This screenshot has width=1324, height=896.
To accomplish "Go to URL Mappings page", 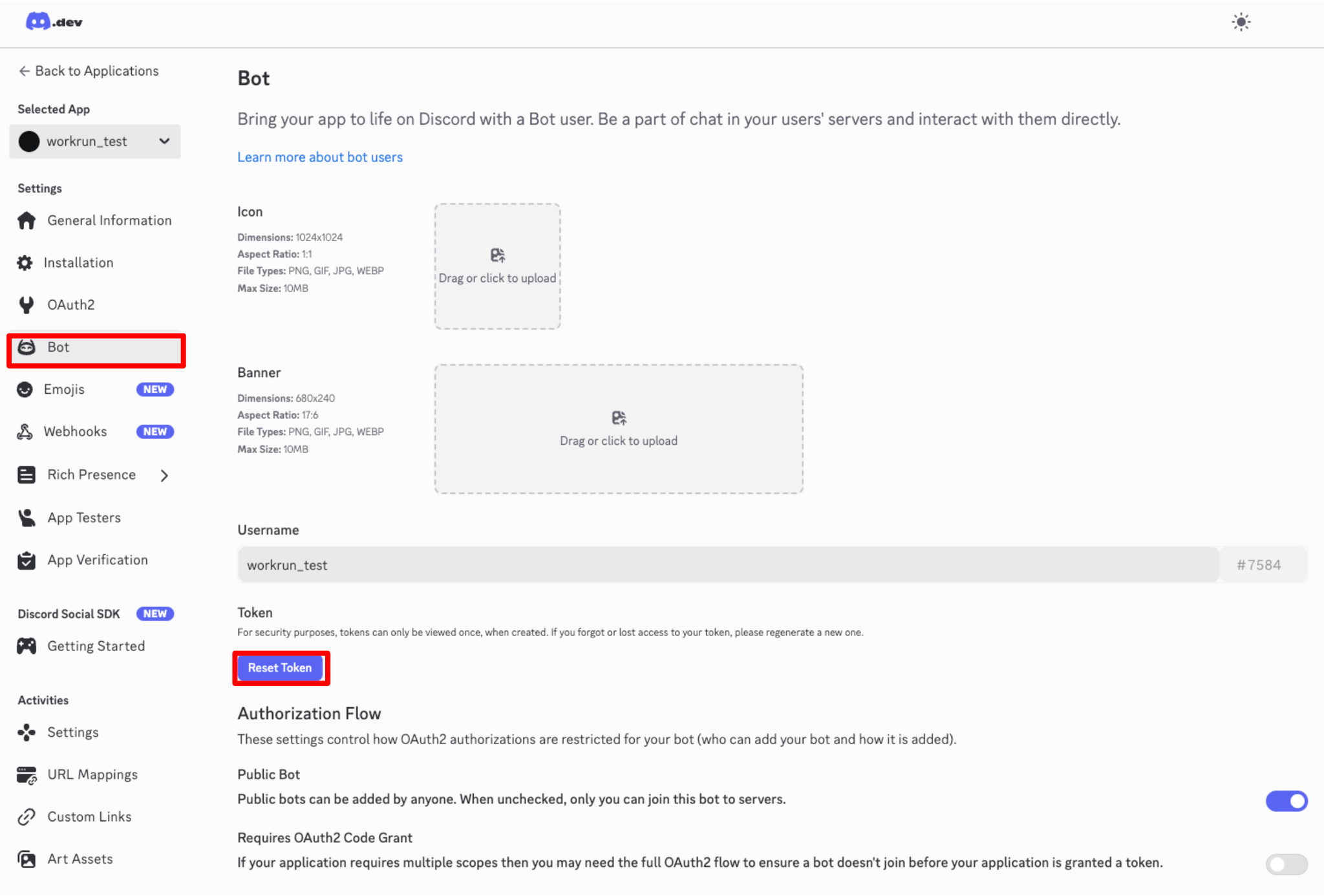I will coord(92,774).
